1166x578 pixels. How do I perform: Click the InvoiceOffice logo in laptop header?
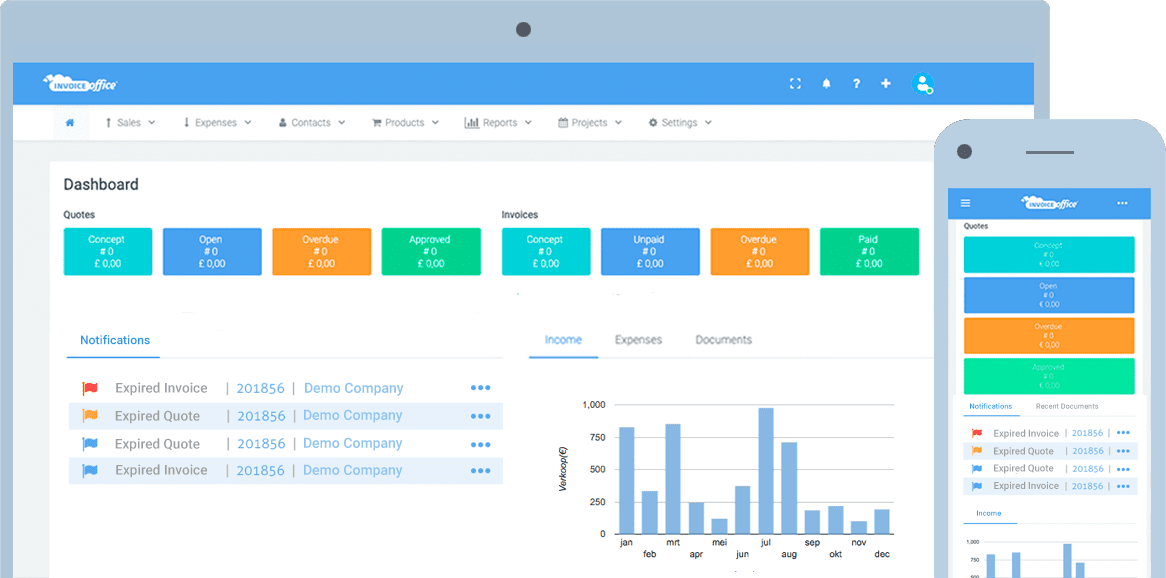80,83
